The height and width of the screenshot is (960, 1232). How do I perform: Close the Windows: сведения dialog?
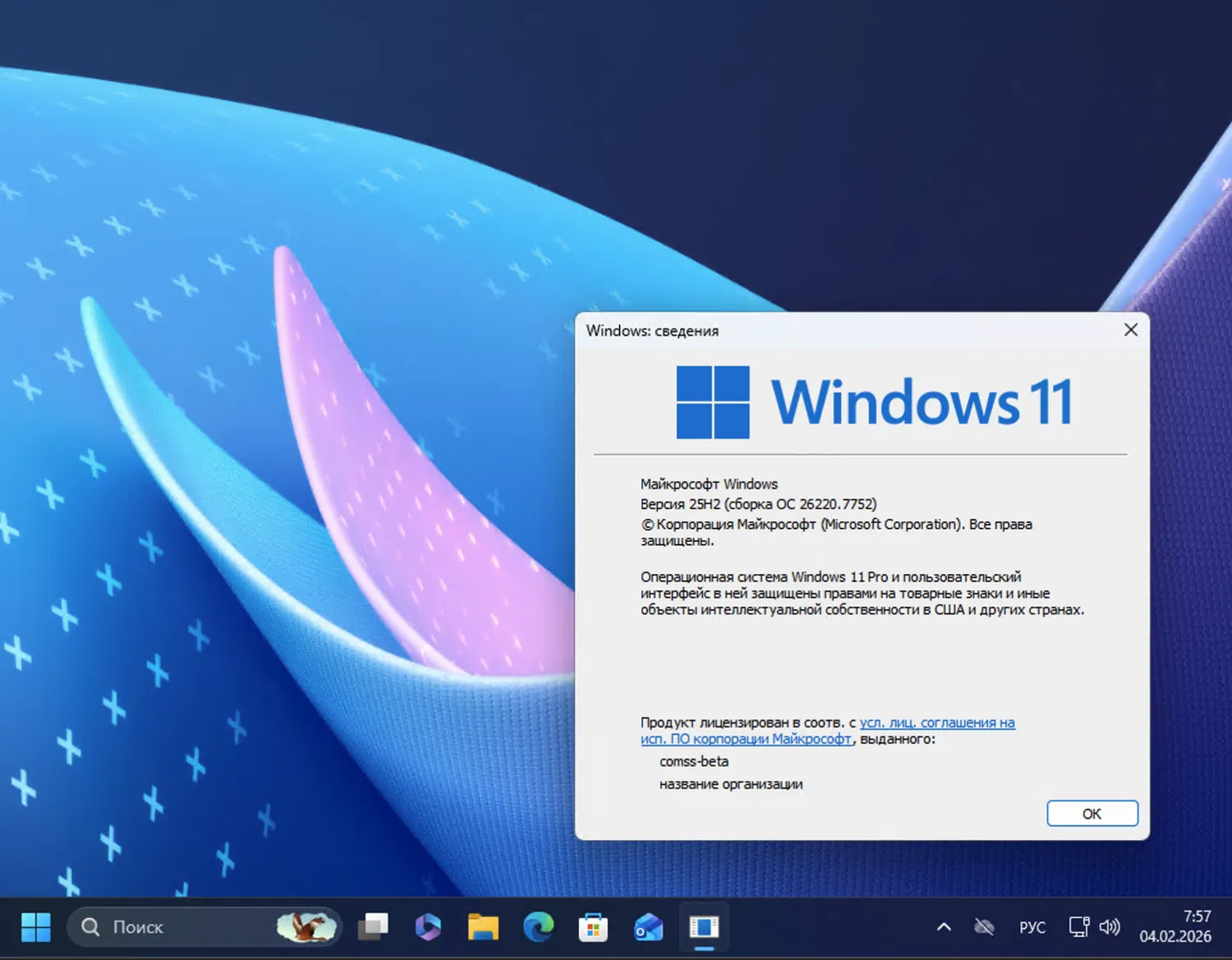1131,329
